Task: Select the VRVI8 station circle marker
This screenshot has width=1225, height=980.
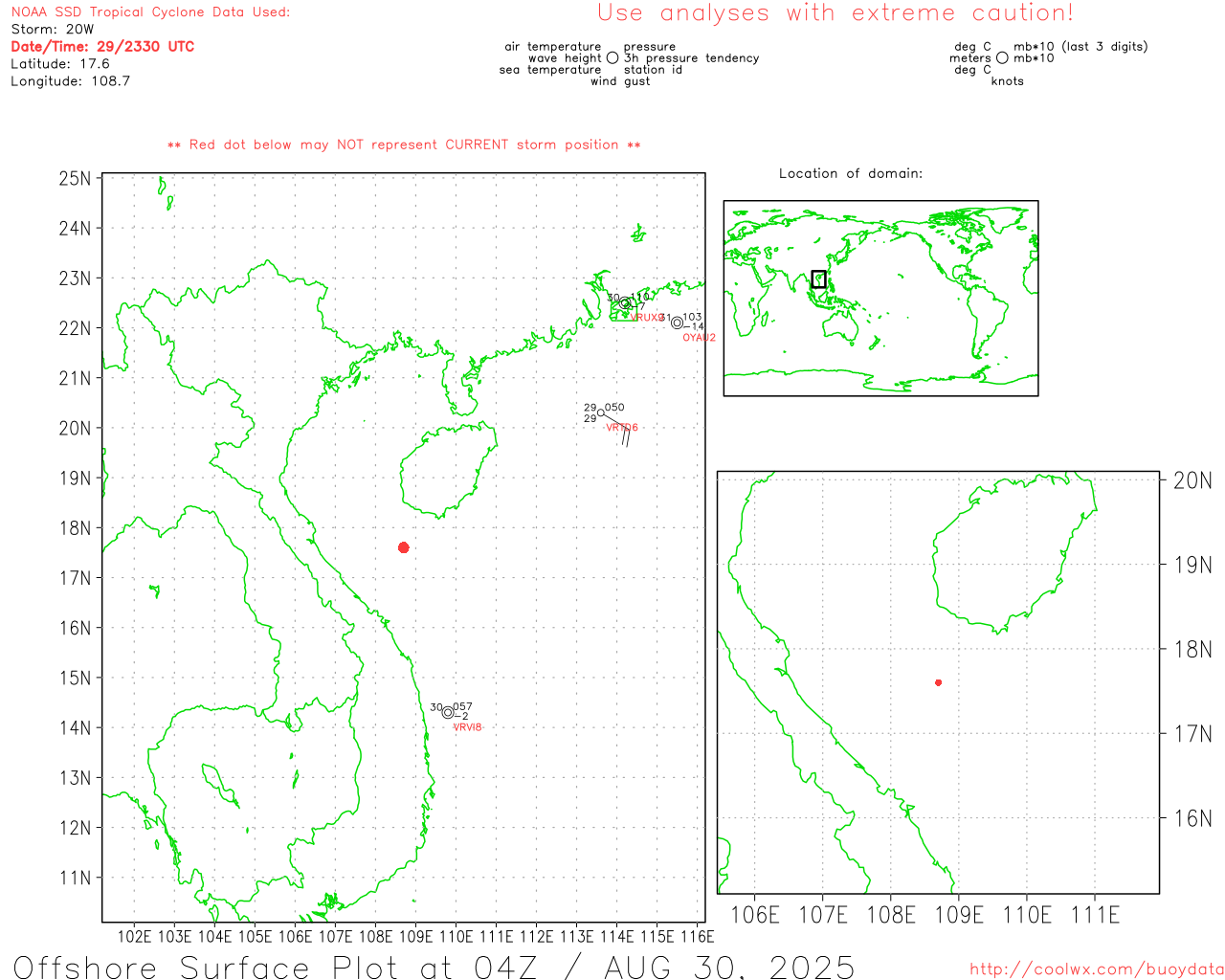Action: click(447, 712)
